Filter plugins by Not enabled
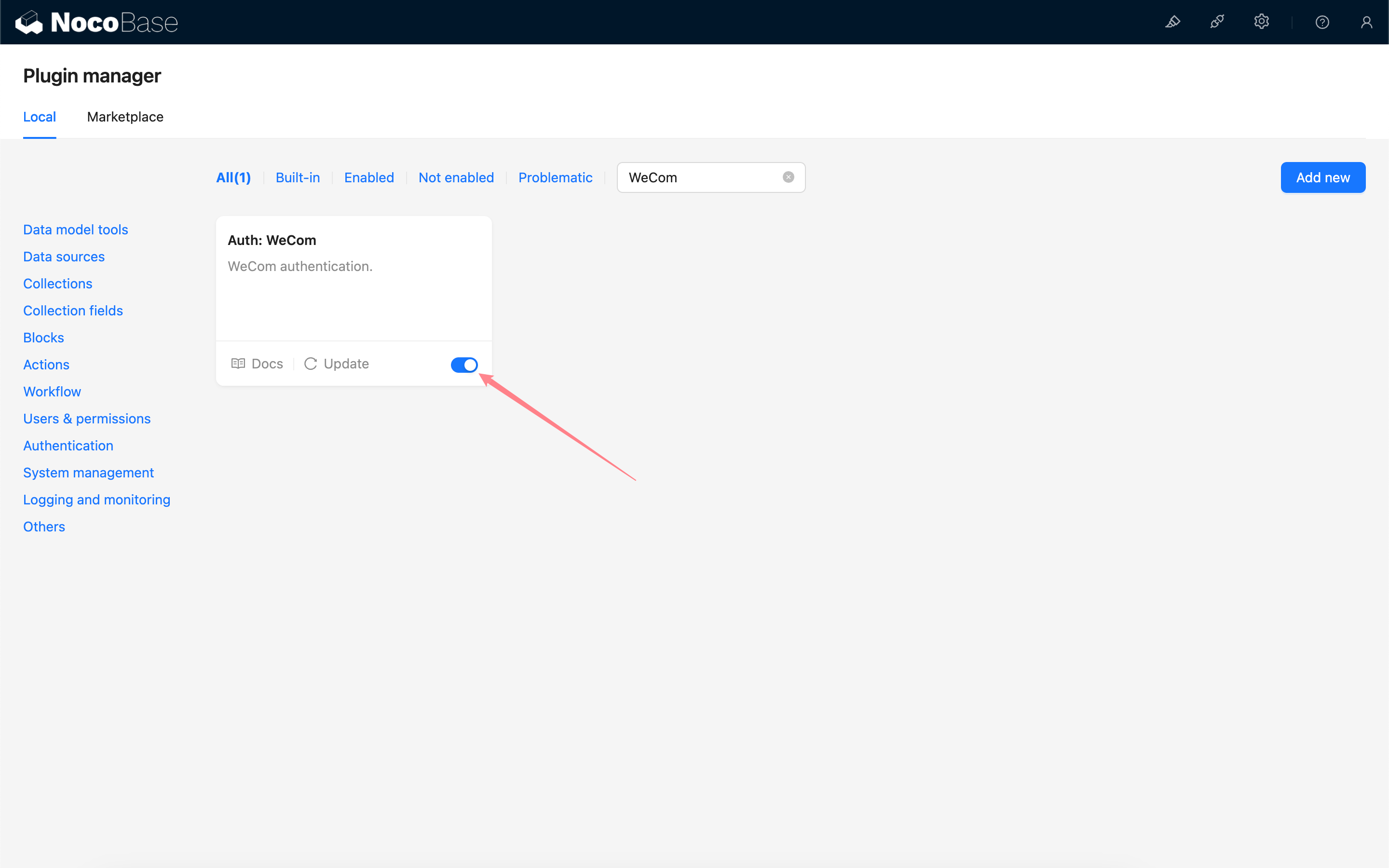This screenshot has width=1389, height=868. click(x=456, y=177)
